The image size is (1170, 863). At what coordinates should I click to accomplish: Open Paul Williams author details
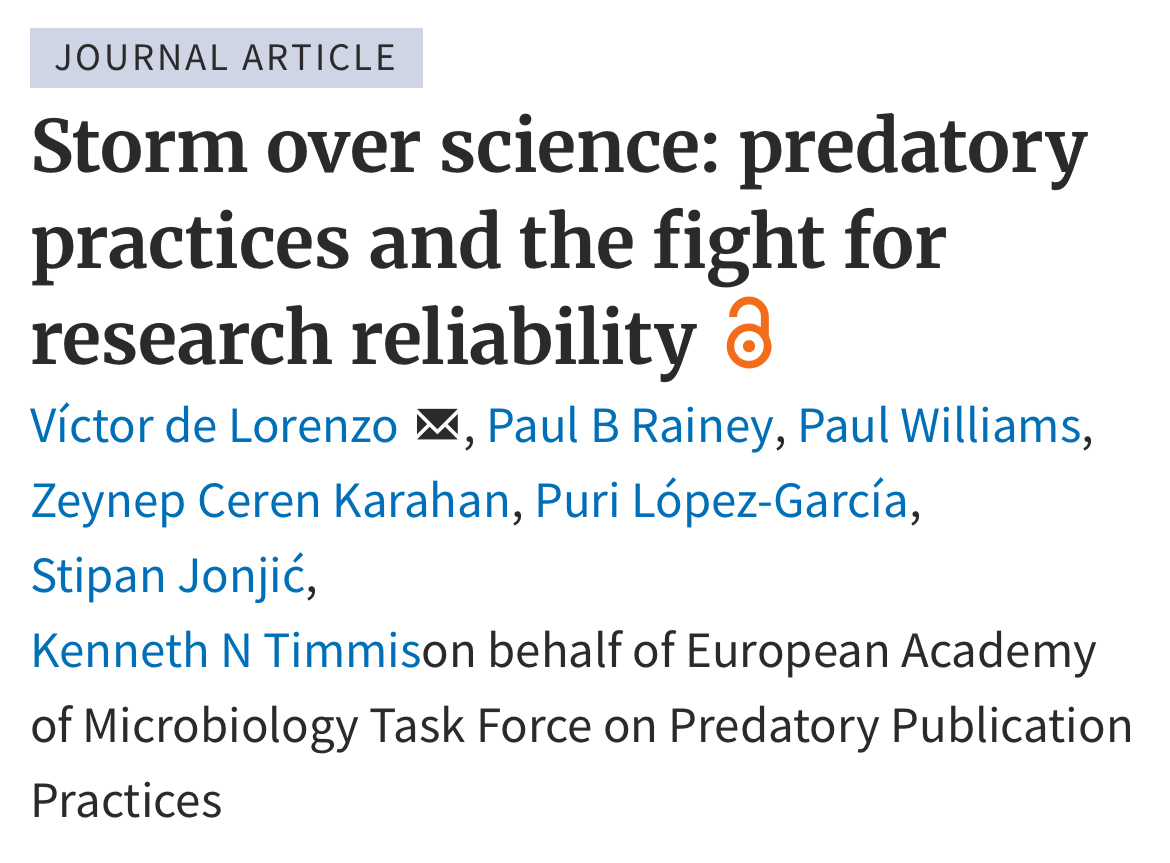tap(940, 427)
